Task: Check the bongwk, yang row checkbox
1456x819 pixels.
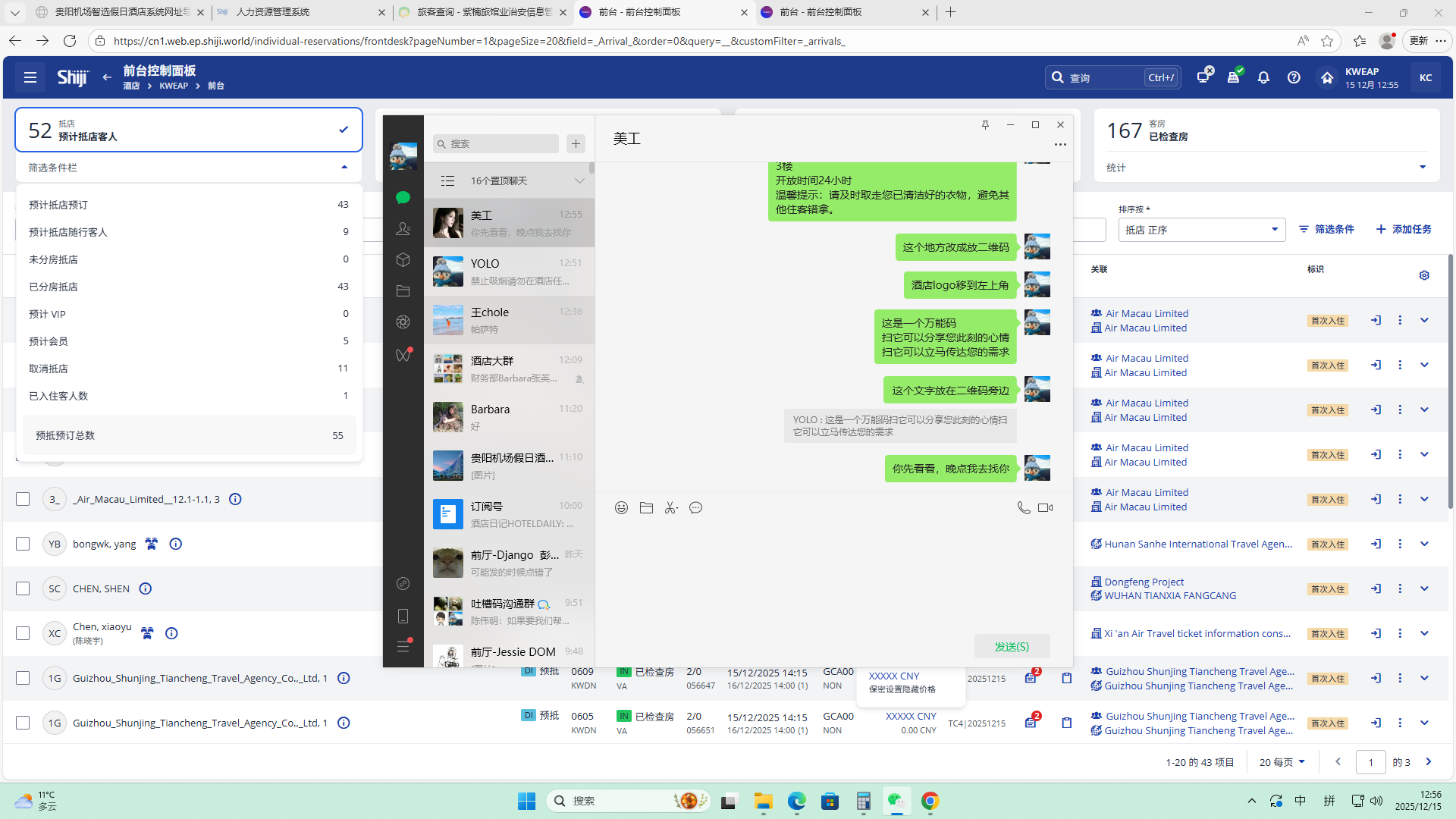Action: click(23, 544)
